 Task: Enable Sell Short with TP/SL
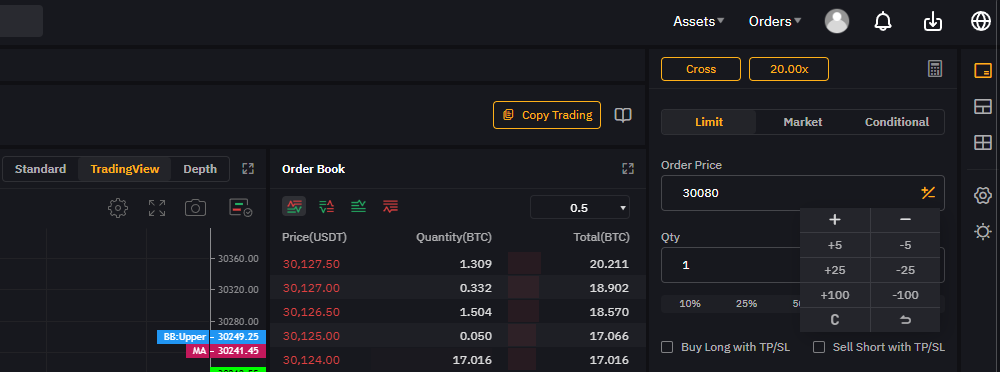tap(820, 347)
